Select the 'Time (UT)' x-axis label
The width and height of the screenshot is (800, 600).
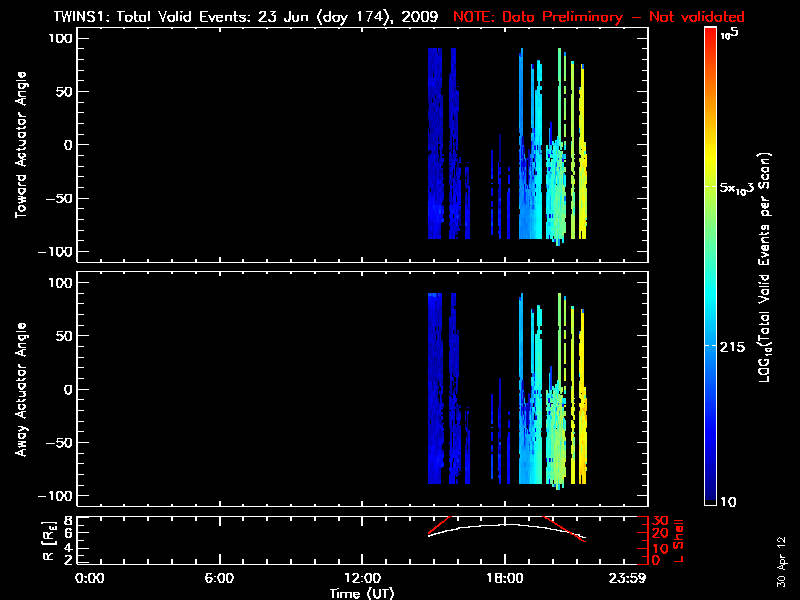(362, 593)
